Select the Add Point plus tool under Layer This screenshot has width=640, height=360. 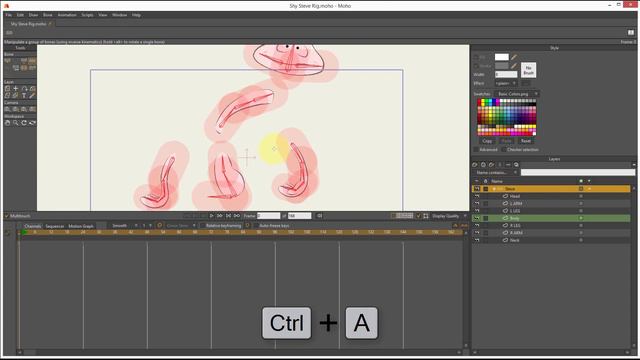click(16, 89)
